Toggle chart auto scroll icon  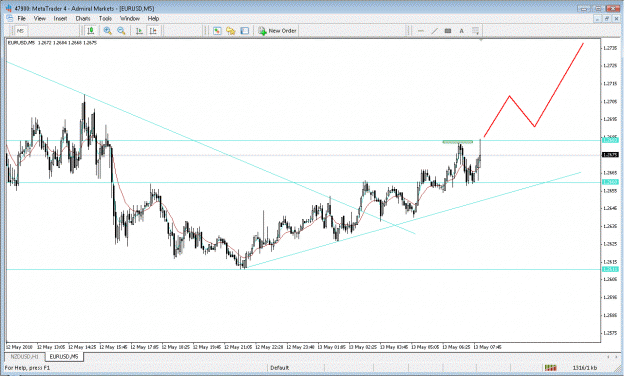[139, 31]
